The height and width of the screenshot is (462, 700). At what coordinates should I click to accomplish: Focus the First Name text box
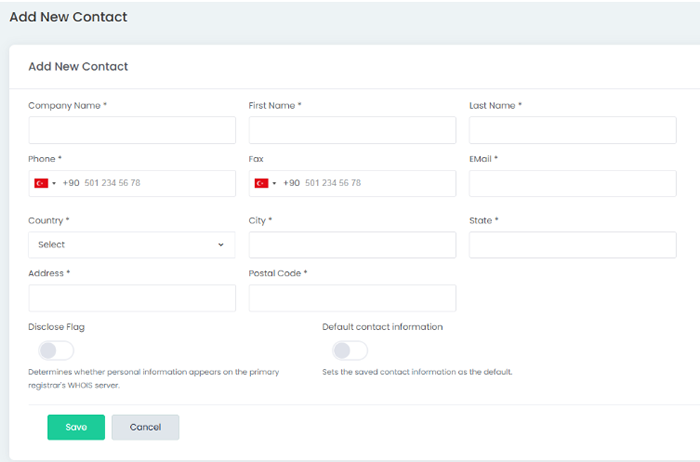click(x=352, y=130)
